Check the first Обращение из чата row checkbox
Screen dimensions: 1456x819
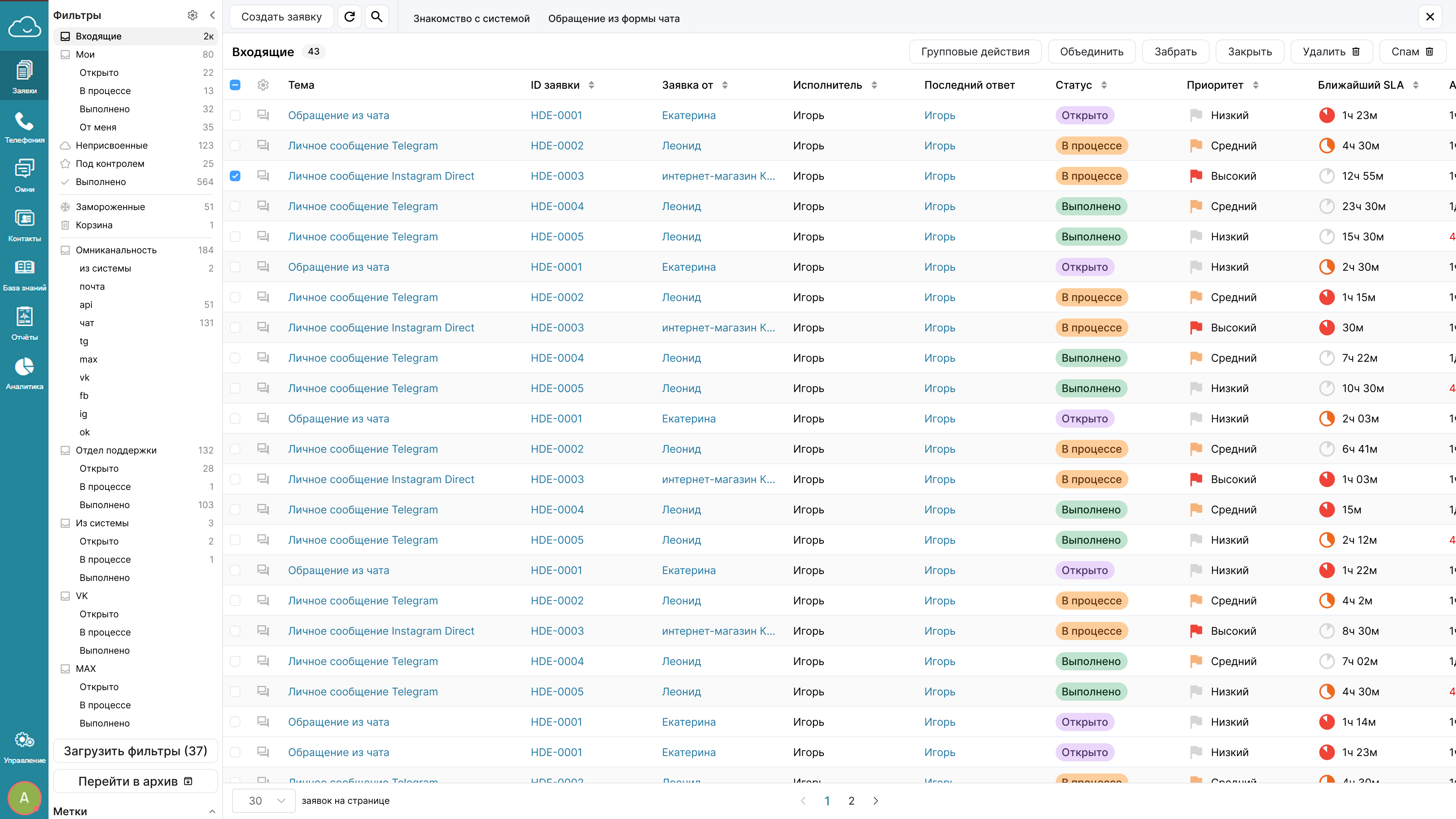coord(235,115)
